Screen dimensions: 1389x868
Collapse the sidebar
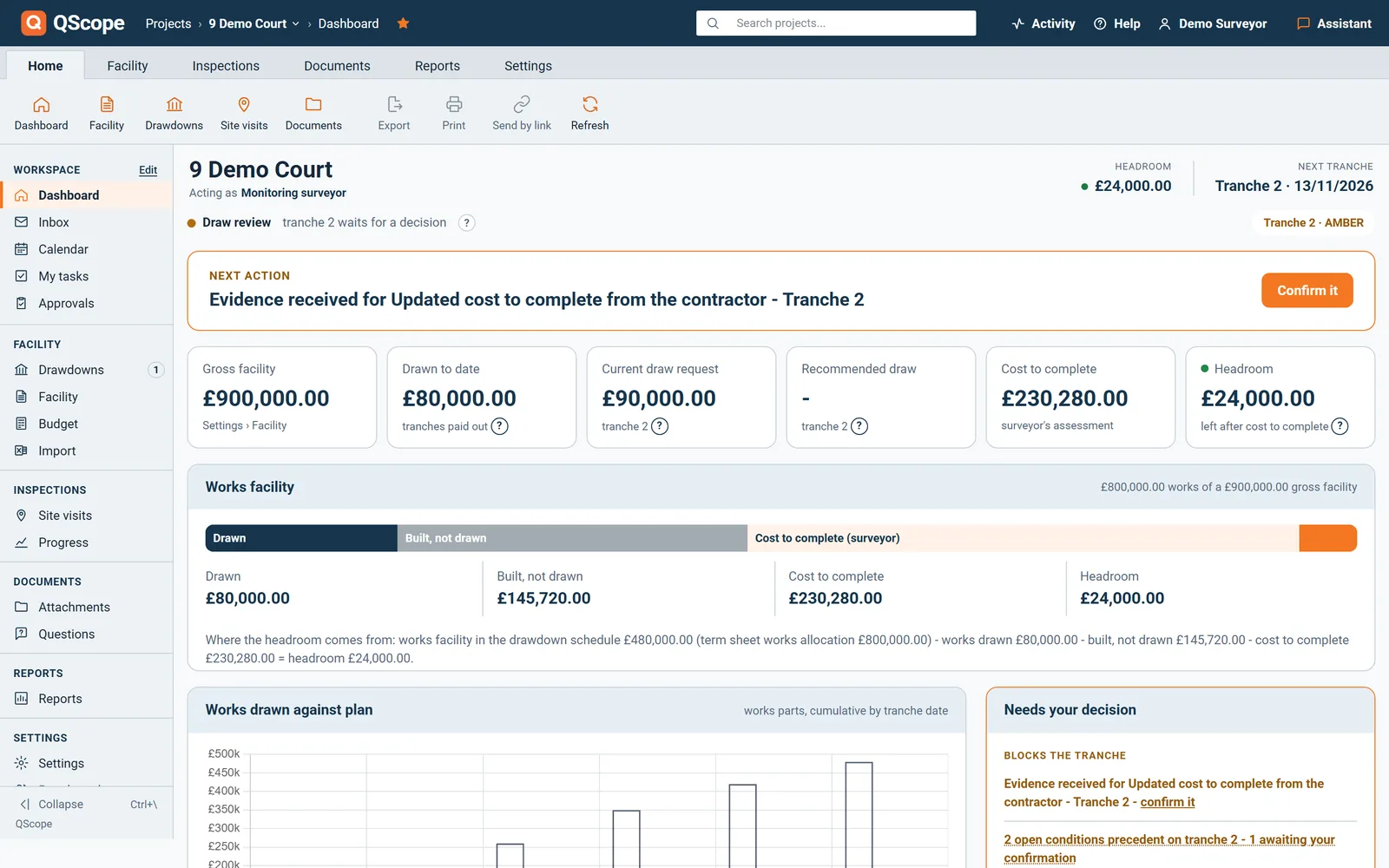52,805
